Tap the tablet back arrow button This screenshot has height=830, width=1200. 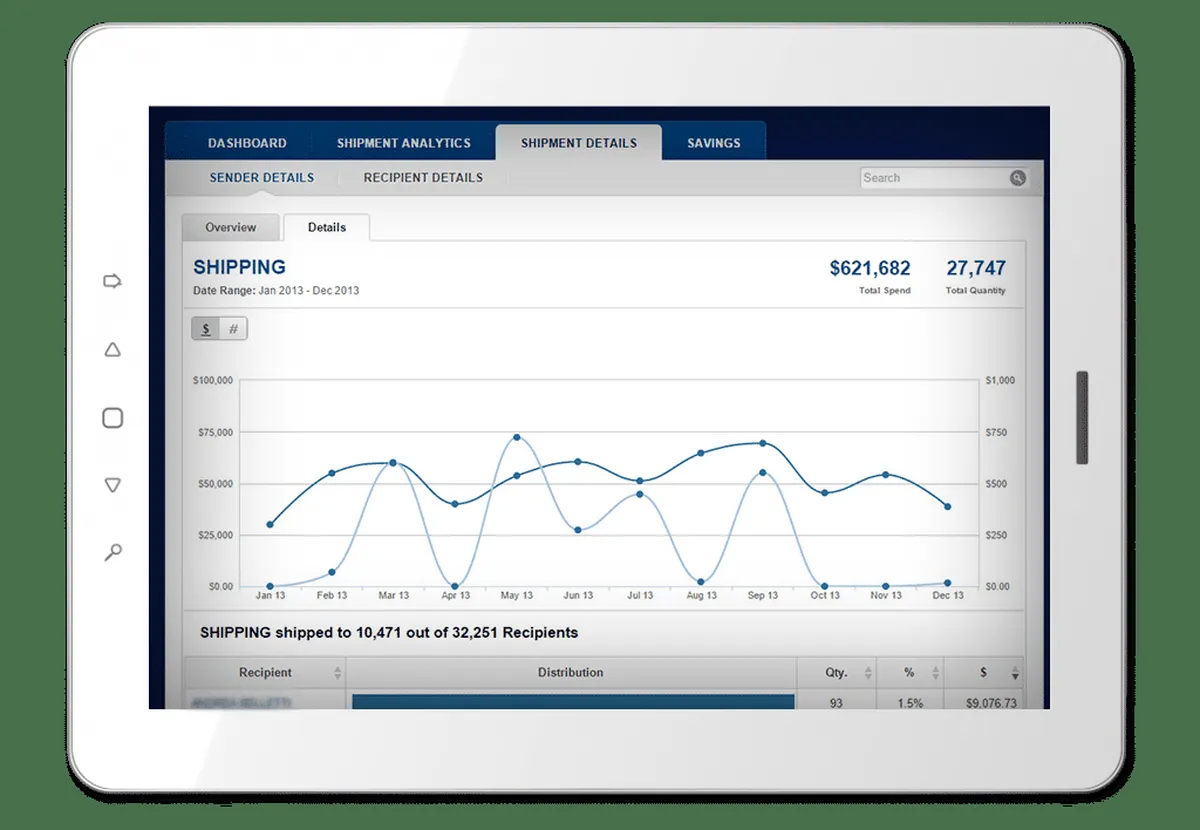pos(113,282)
